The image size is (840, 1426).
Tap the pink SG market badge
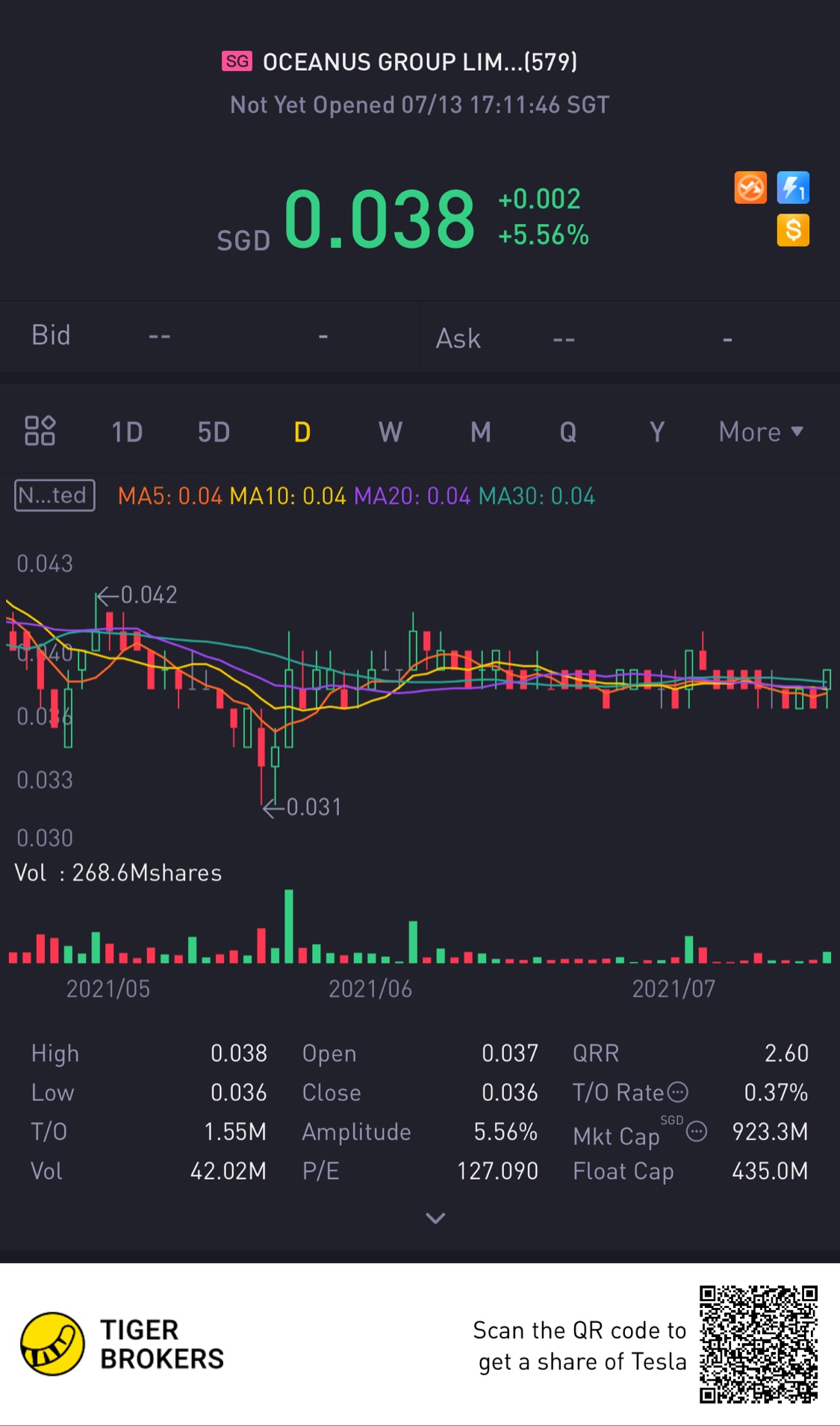pyautogui.click(x=237, y=61)
